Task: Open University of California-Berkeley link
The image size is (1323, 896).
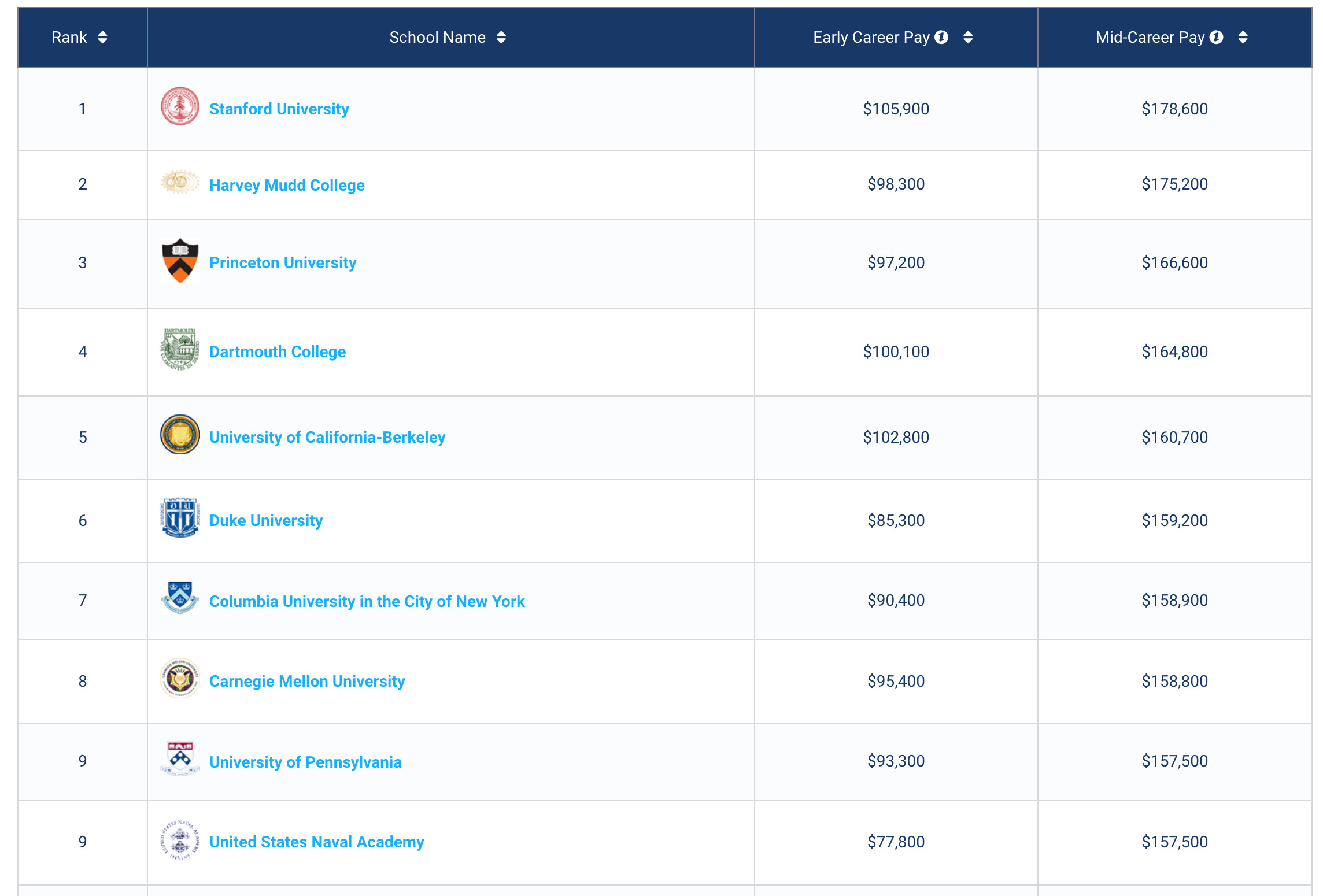Action: [327, 437]
